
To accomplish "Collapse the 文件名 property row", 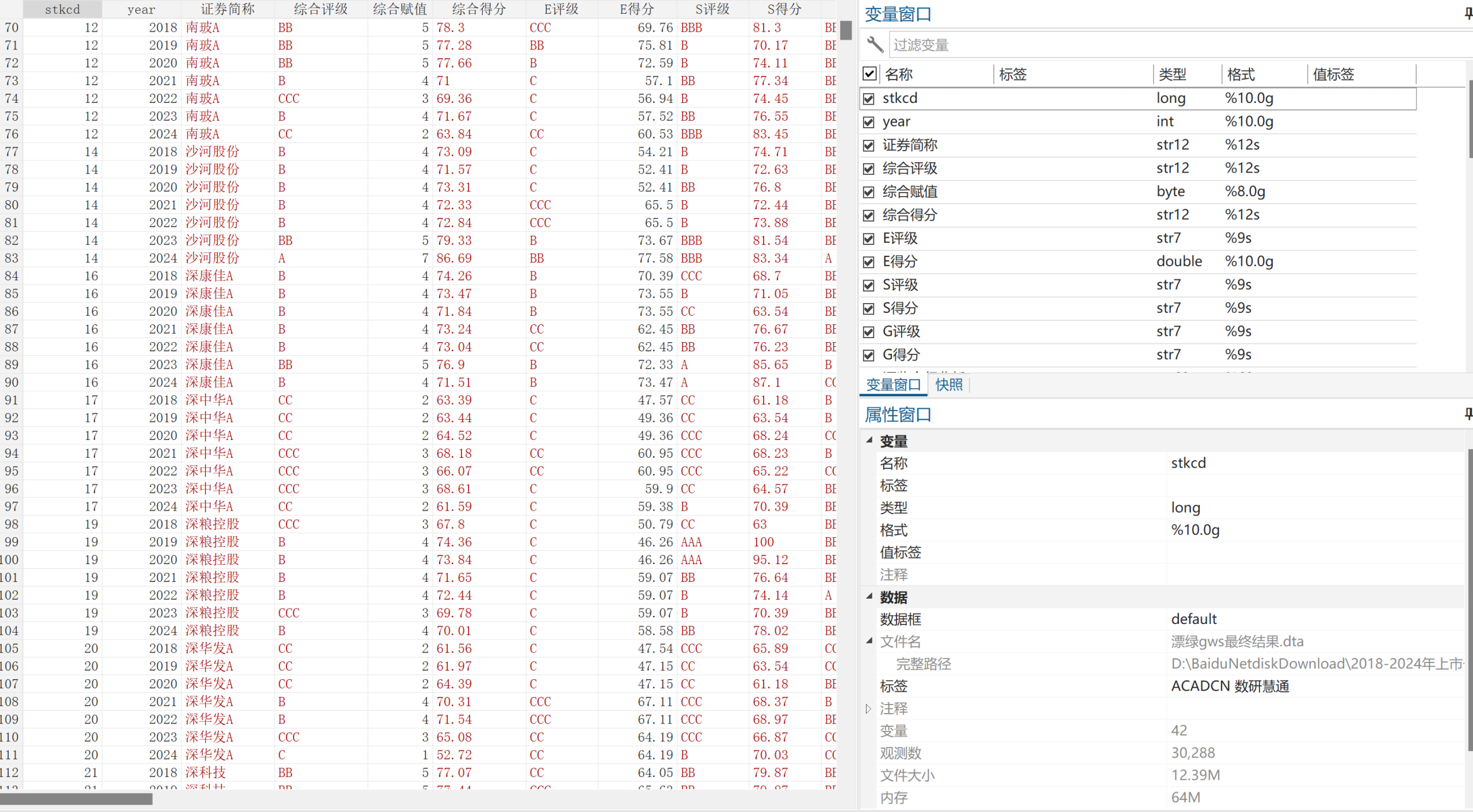I will coord(869,641).
